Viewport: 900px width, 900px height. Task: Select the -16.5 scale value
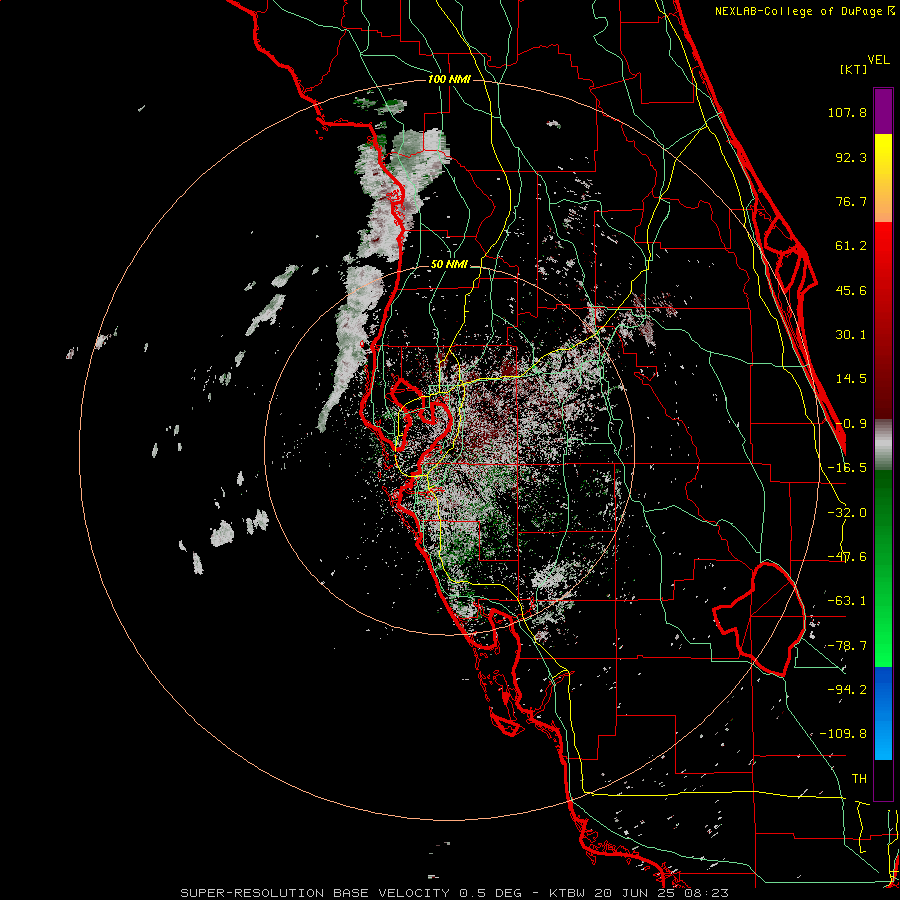(x=847, y=468)
